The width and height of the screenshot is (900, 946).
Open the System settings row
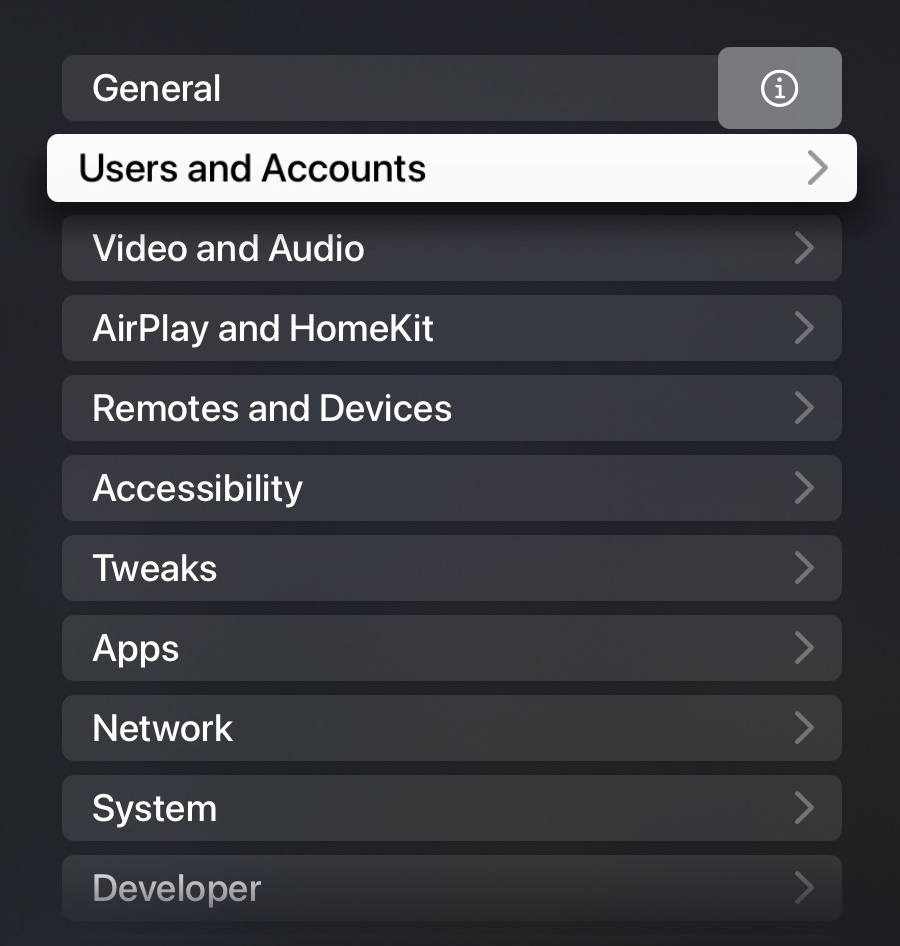tap(452, 808)
